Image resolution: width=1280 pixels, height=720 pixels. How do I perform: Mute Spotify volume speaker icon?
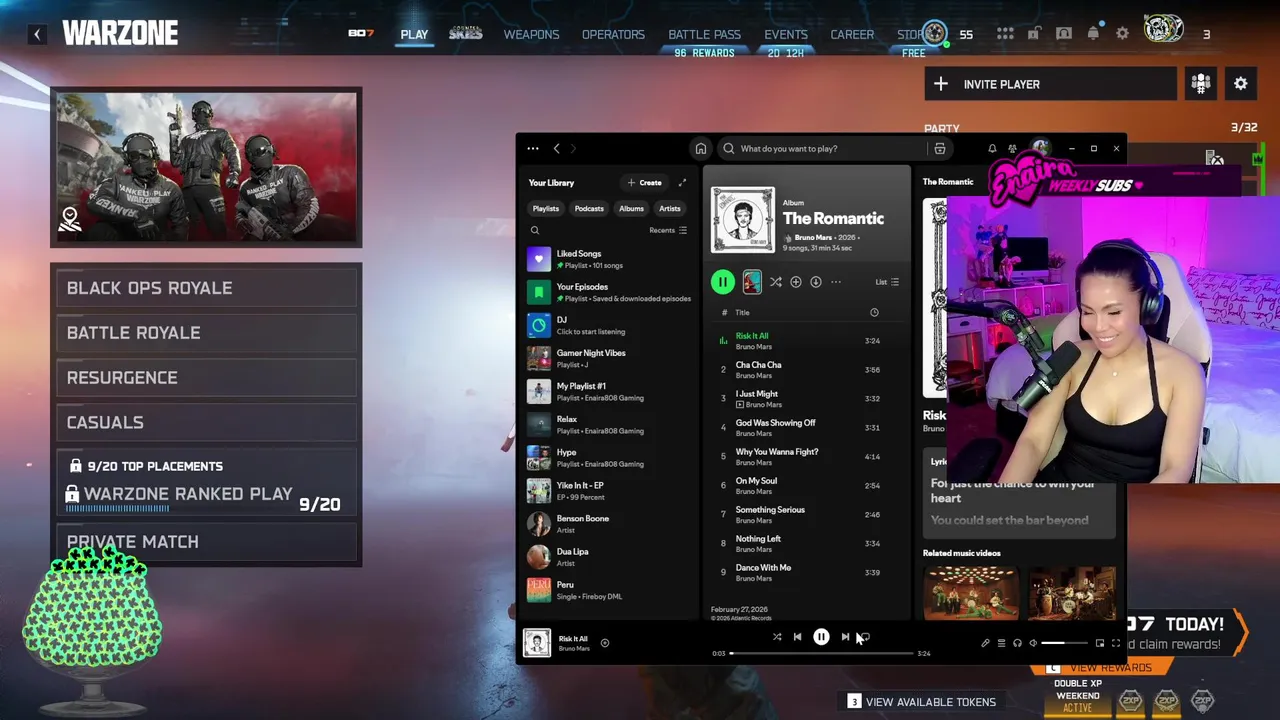pos(1033,643)
